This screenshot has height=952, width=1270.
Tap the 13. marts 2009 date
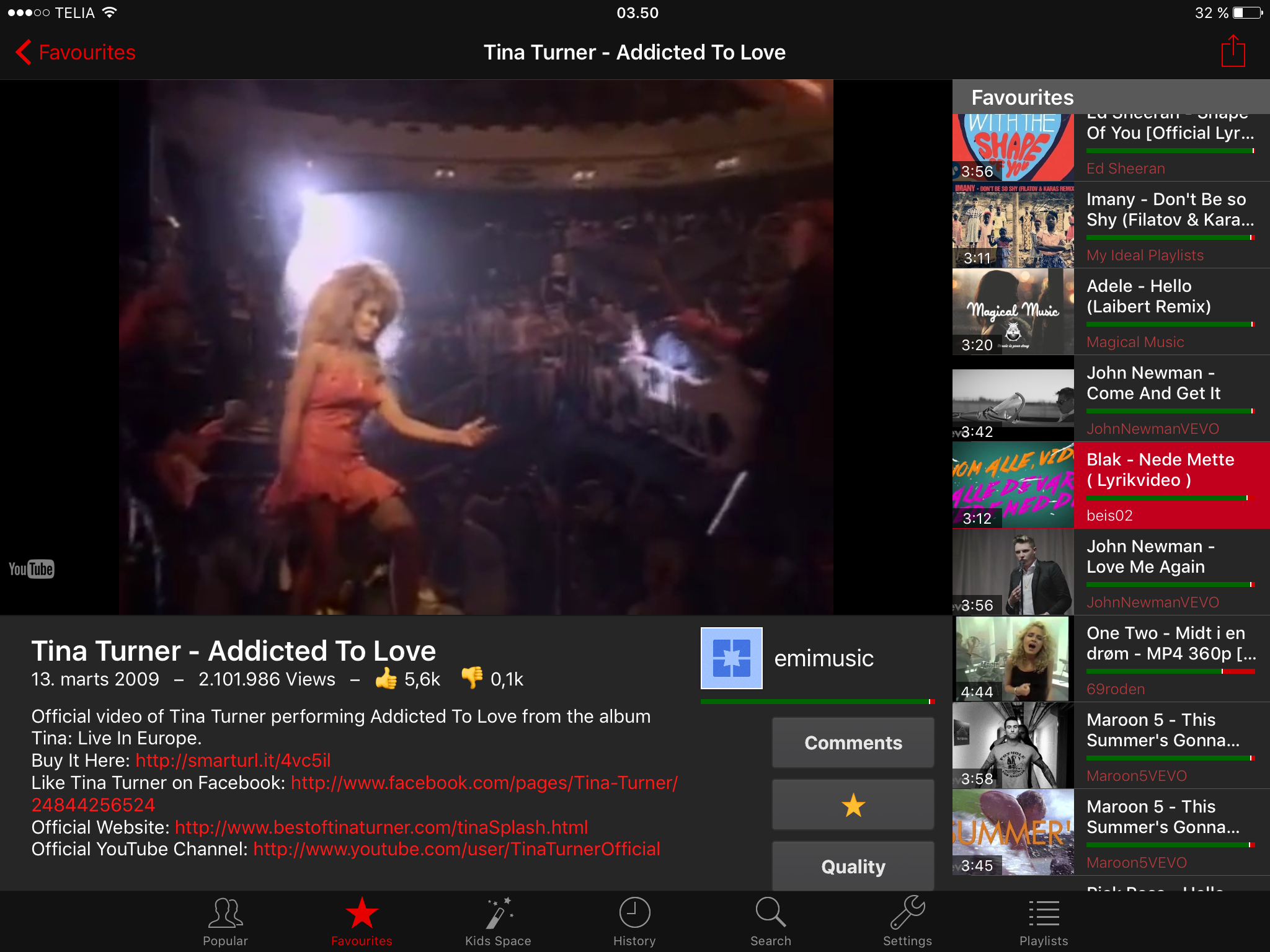[95, 679]
